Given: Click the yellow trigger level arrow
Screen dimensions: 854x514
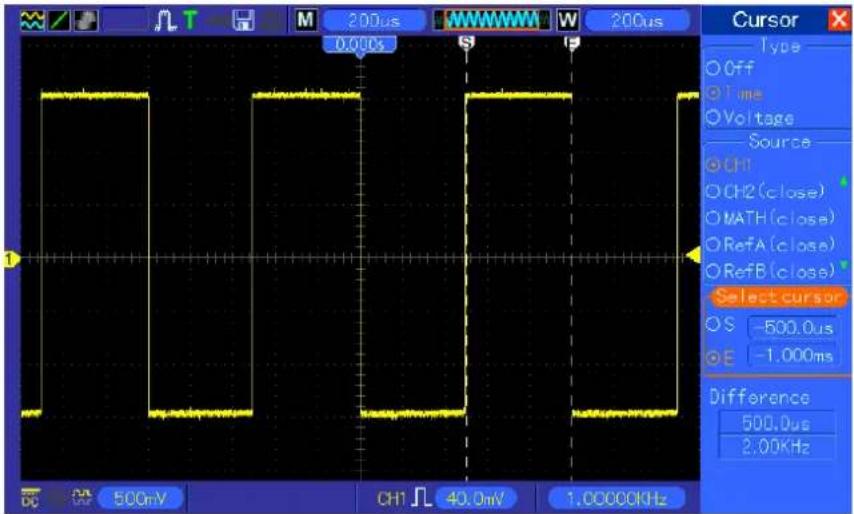Looking at the screenshot, I should pos(693,254).
